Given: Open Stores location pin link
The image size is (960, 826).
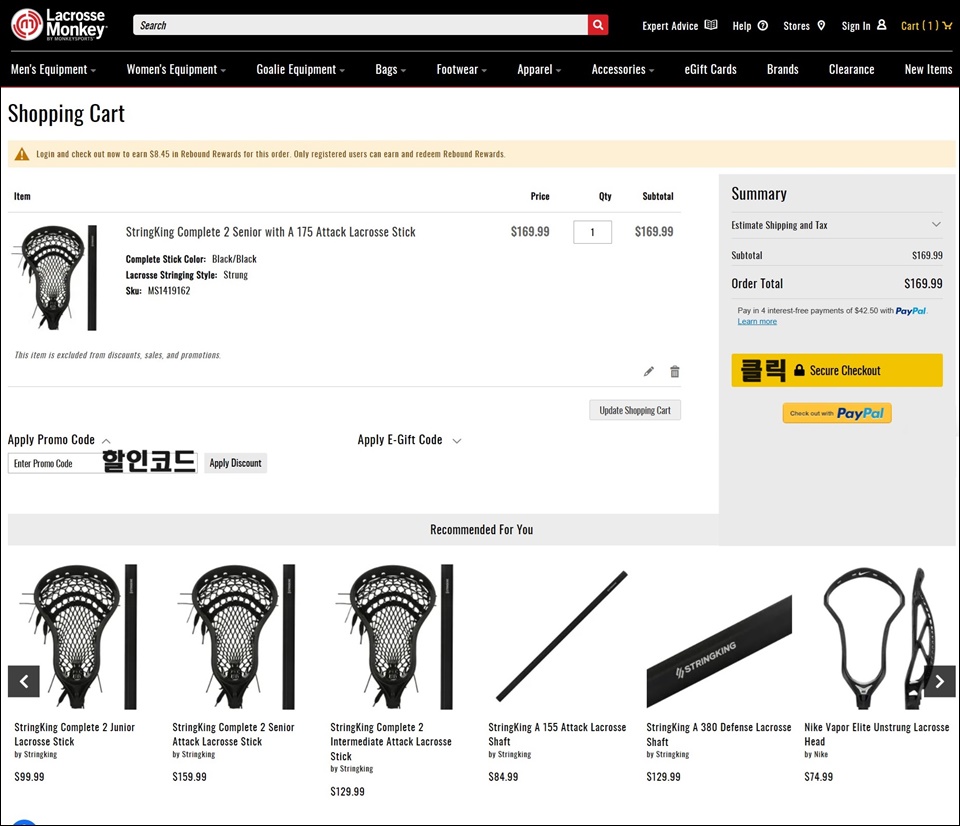Looking at the screenshot, I should coord(804,26).
